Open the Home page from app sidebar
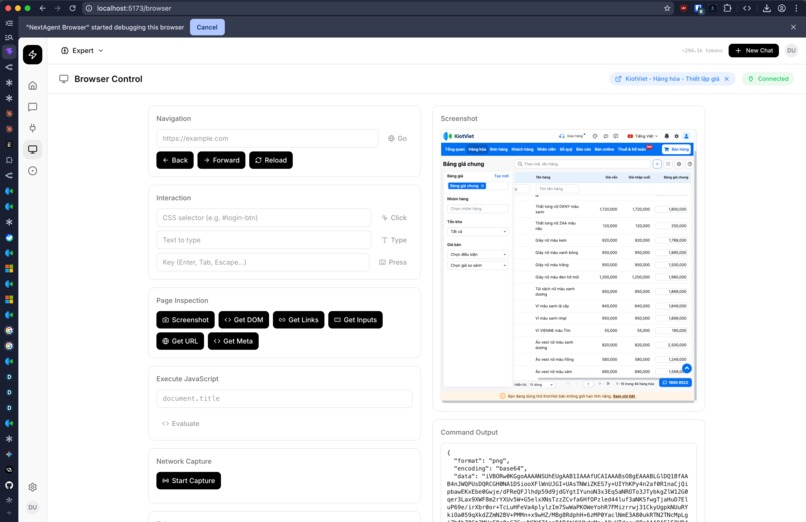This screenshot has height=522, width=806. (x=32, y=85)
